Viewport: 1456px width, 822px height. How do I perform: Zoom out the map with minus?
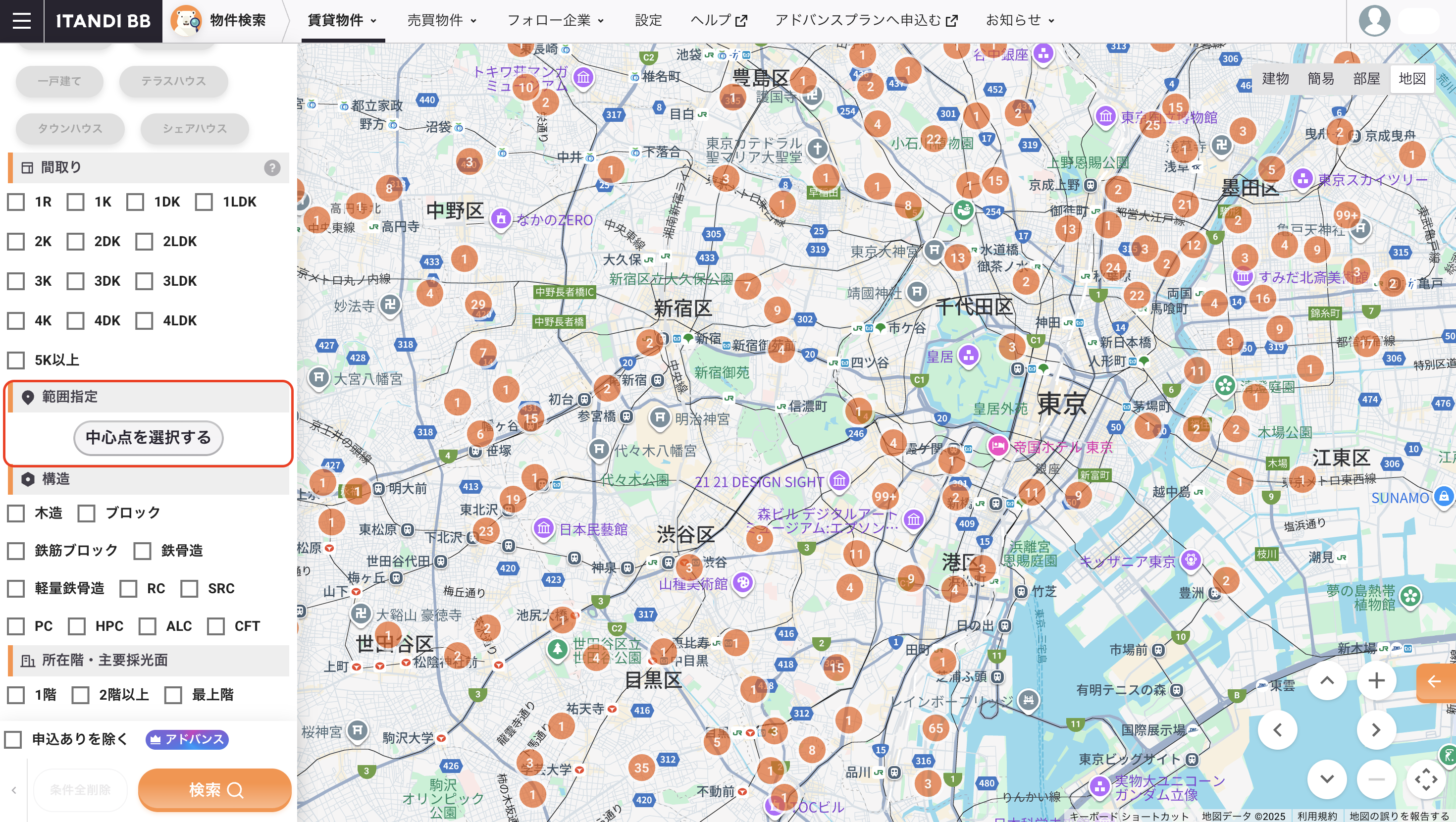[x=1376, y=779]
